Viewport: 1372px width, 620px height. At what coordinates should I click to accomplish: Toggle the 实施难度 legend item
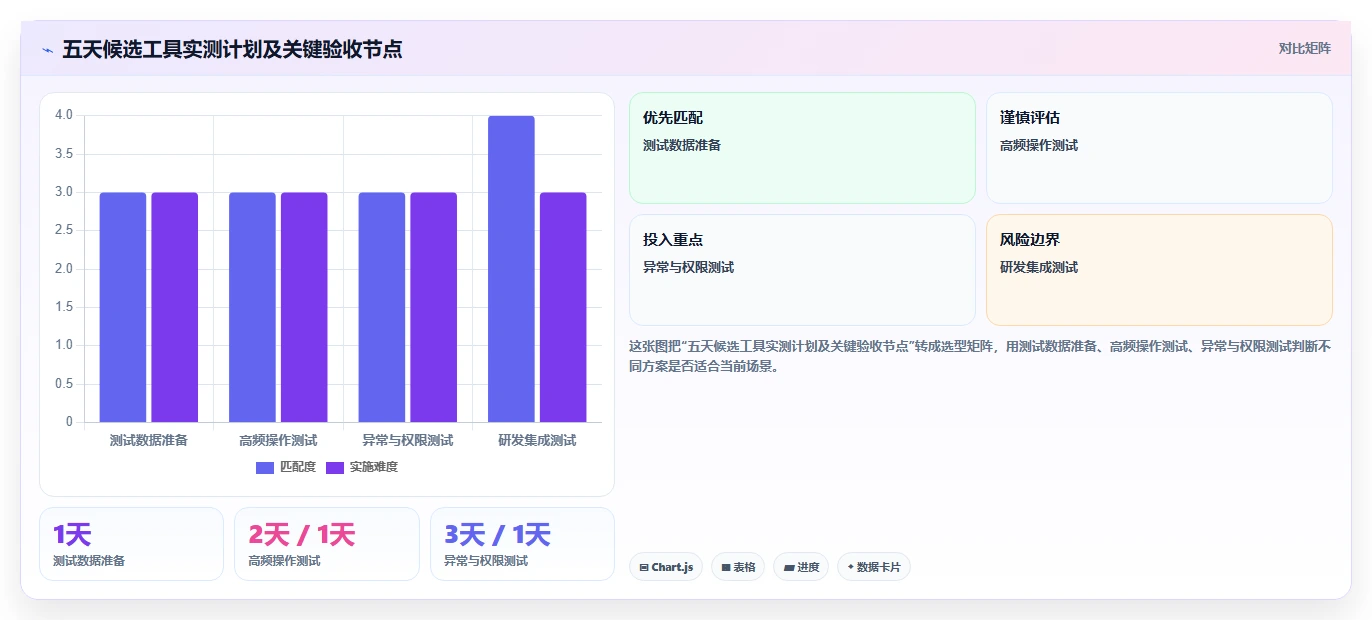click(362, 467)
